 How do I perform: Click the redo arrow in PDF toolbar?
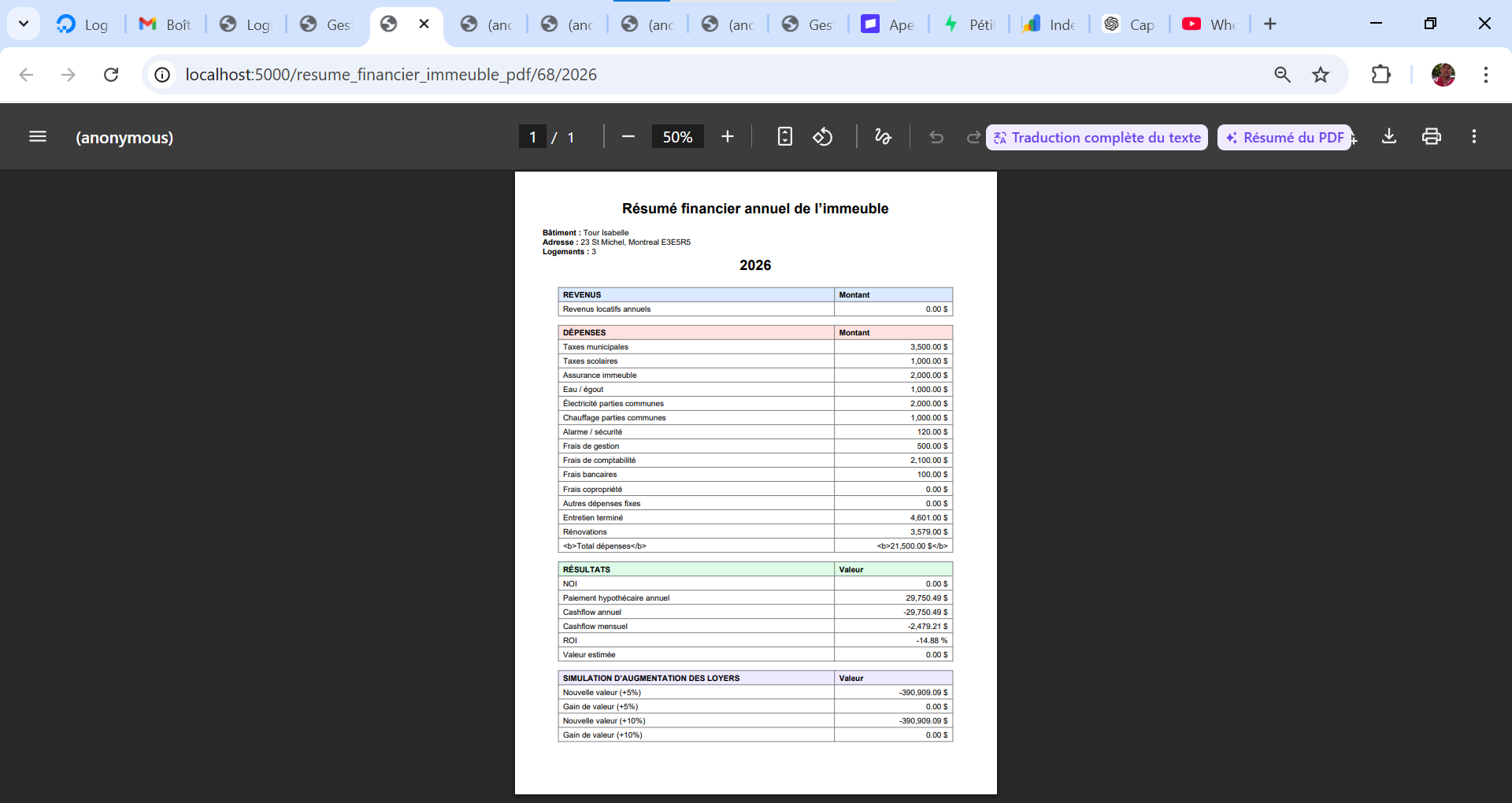(973, 137)
